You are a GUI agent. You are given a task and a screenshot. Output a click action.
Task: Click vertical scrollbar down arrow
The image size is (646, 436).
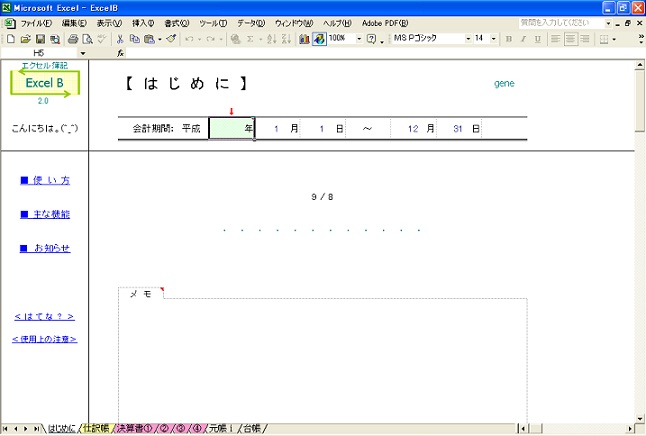coord(640,418)
